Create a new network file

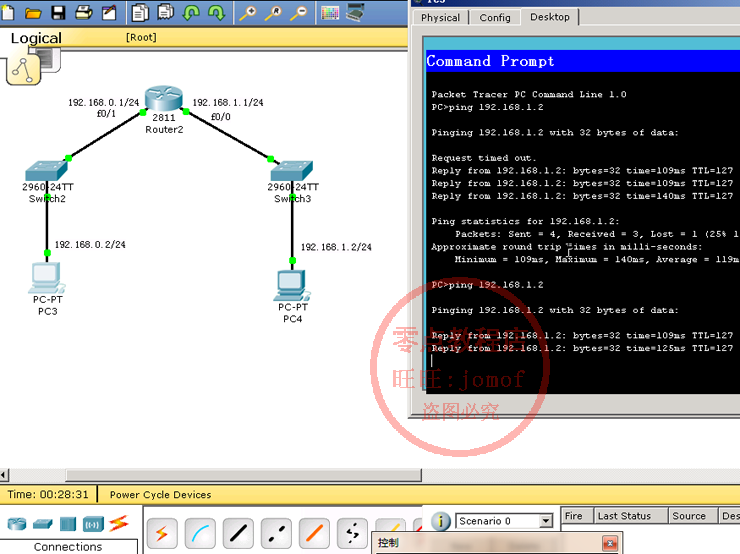[x=8, y=13]
